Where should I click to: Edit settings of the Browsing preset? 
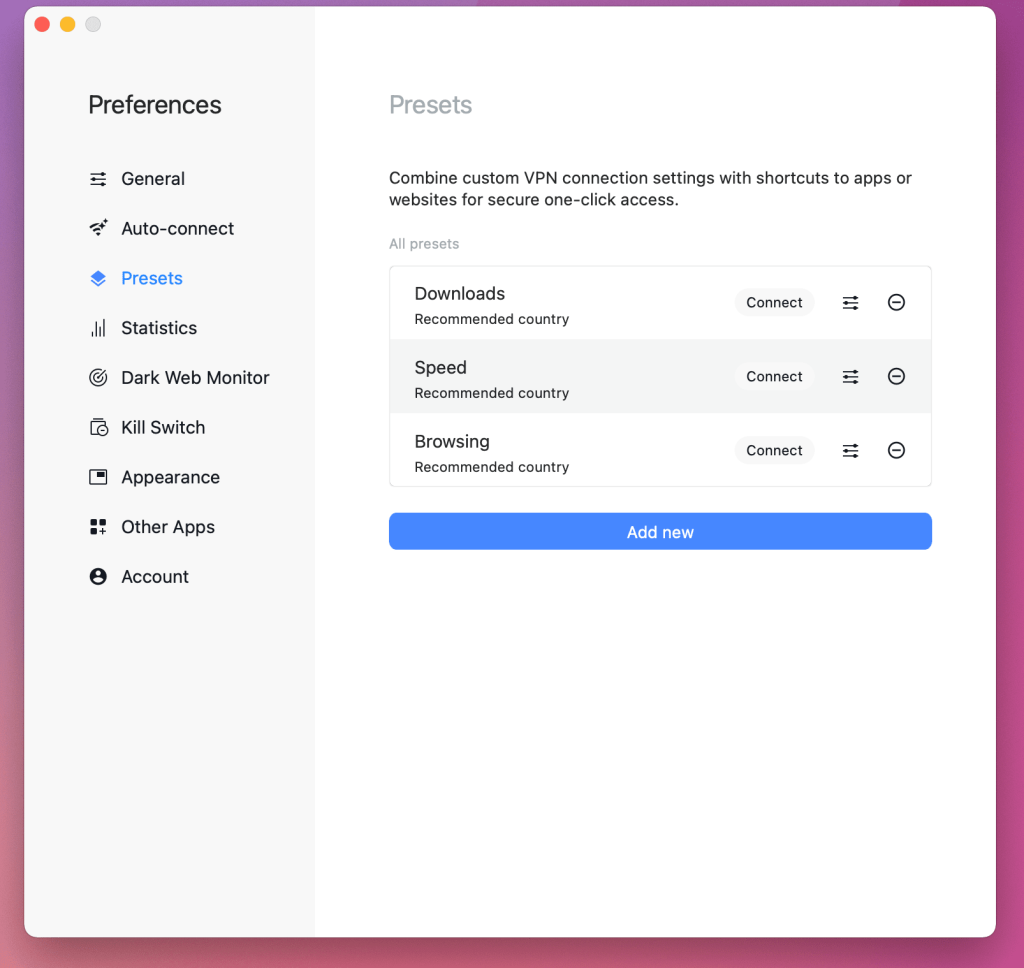pos(850,450)
